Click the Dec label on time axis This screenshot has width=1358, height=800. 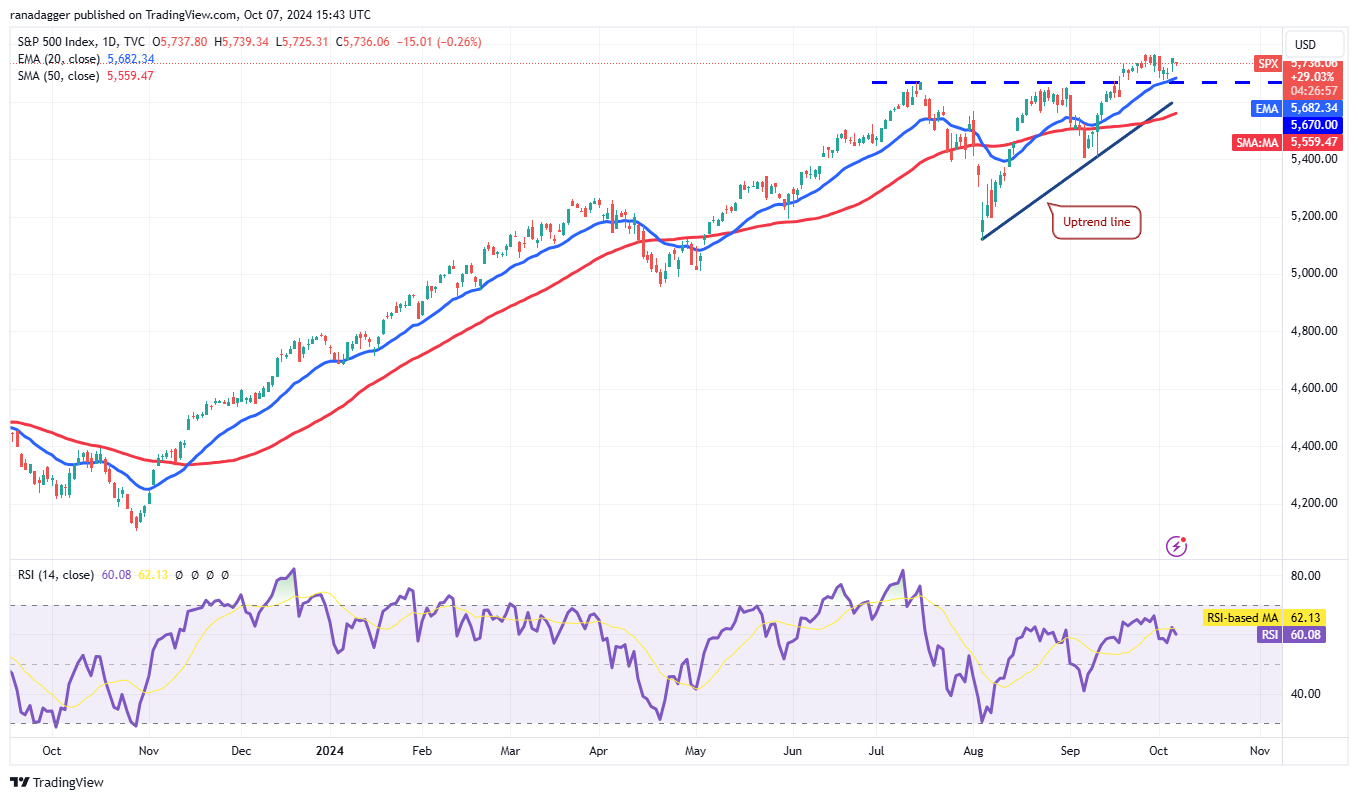(x=240, y=750)
